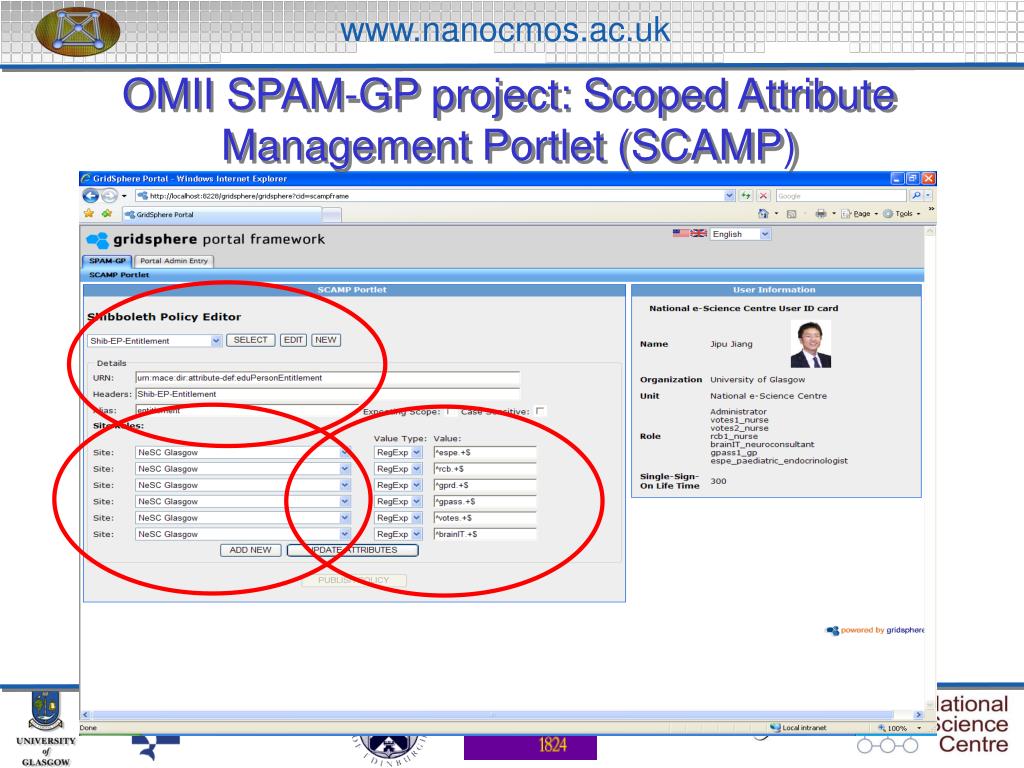This screenshot has width=1024, height=768.
Task: Click the 'espe_paediatric_endocrinologist' role text
Action: pyautogui.click(x=779, y=460)
